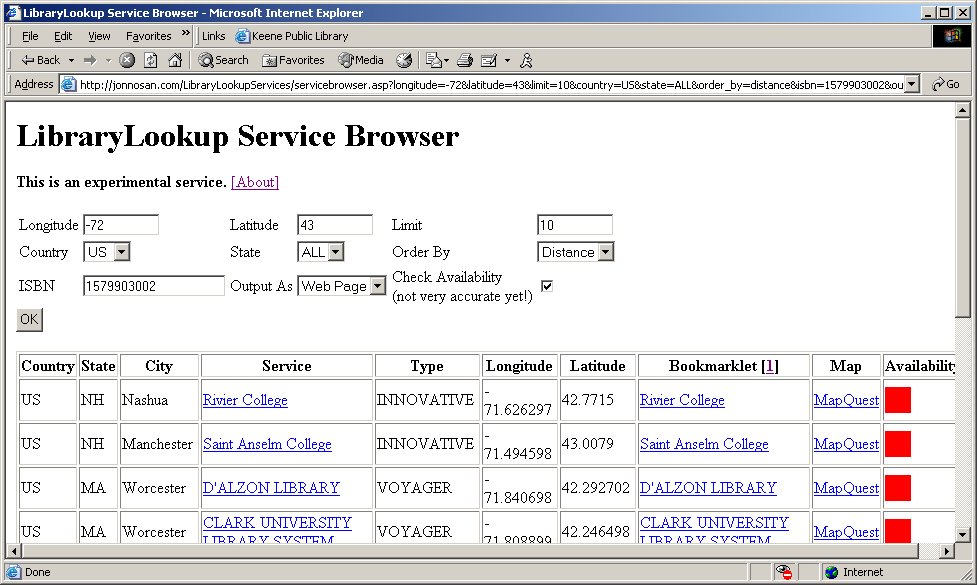Open the History clock icon
Screen dimensions: 977x585
click(x=404, y=60)
